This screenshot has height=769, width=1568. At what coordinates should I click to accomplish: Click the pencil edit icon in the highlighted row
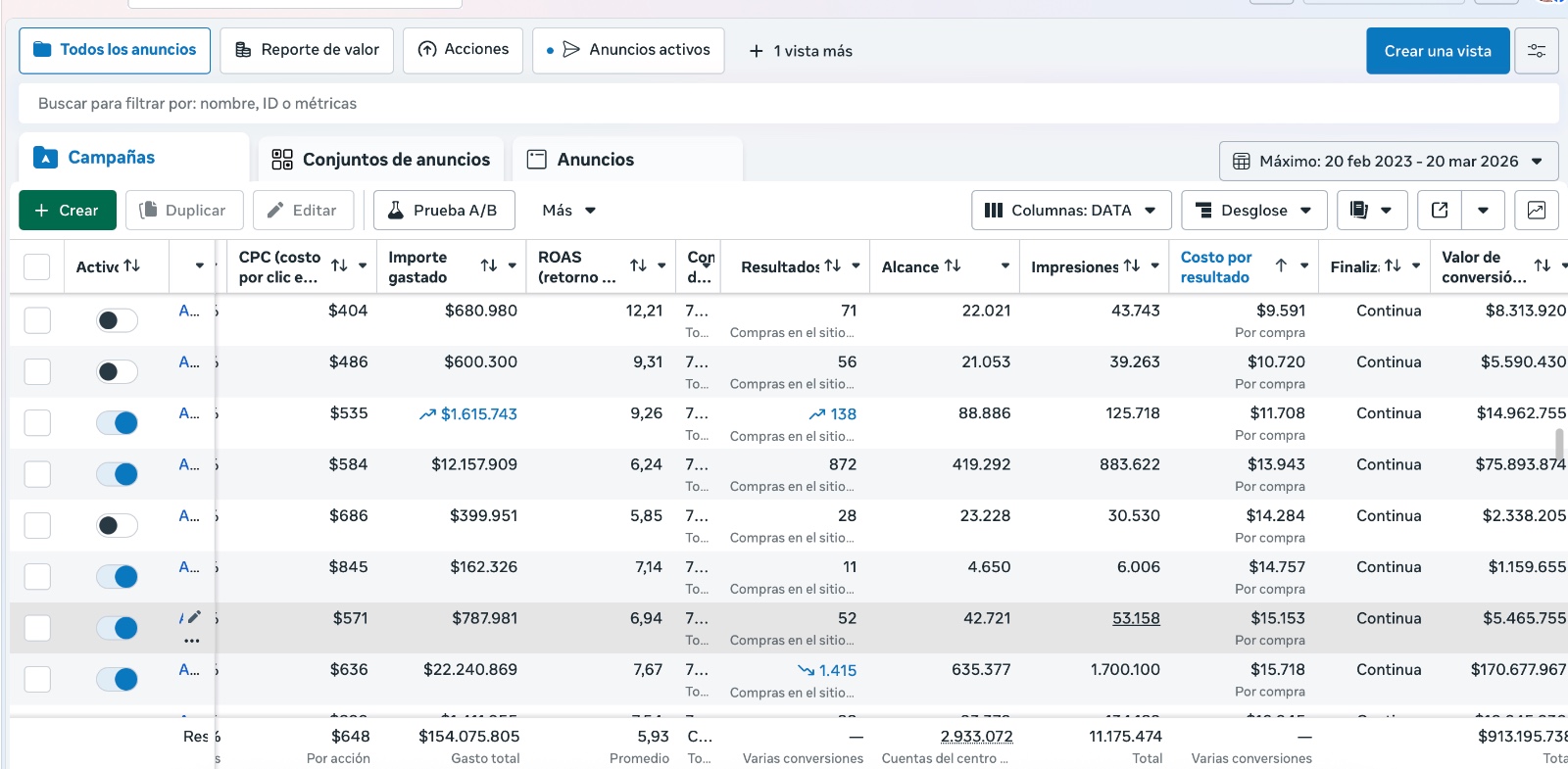click(194, 617)
